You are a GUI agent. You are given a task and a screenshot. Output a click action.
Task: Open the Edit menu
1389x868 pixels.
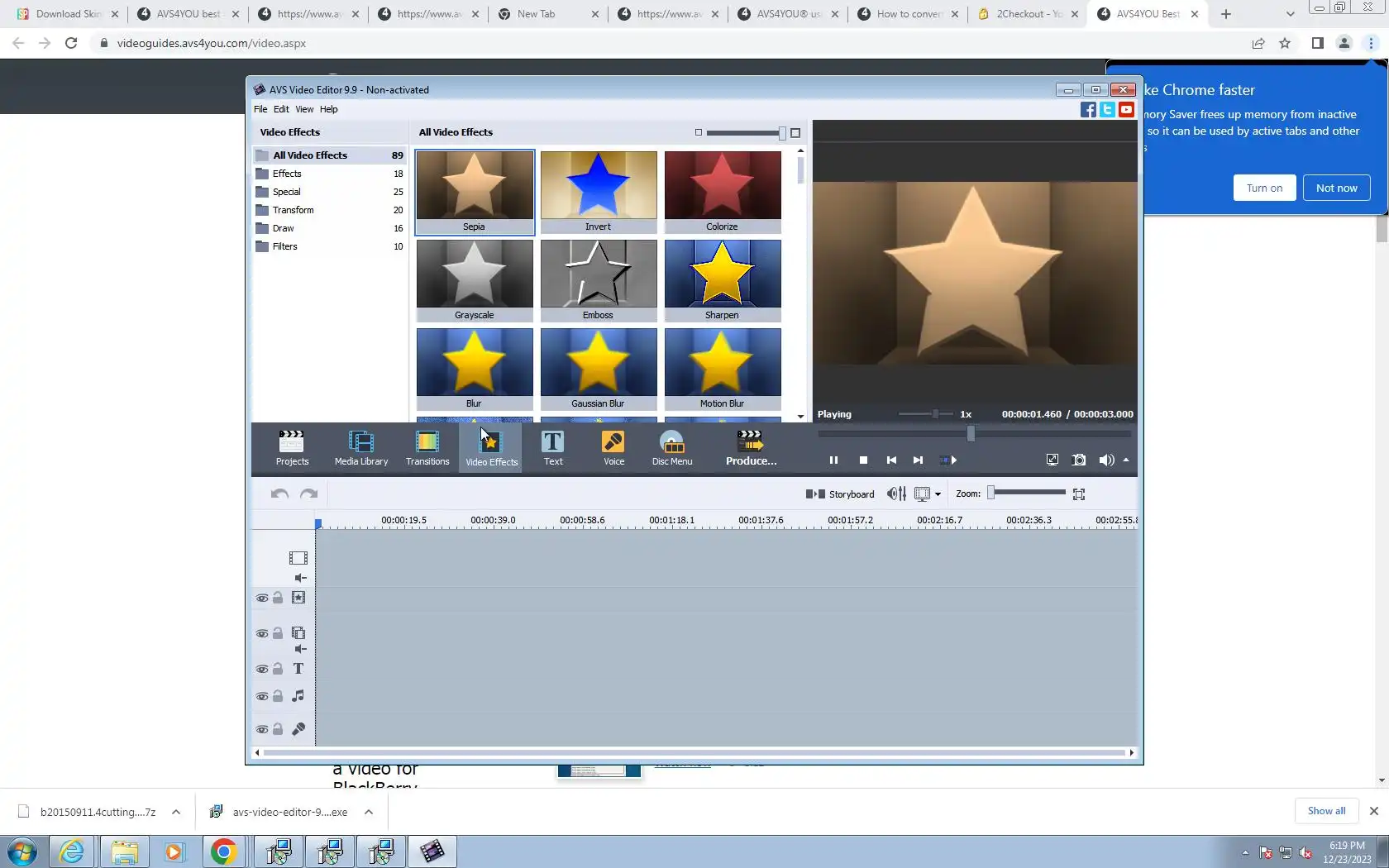tap(281, 109)
